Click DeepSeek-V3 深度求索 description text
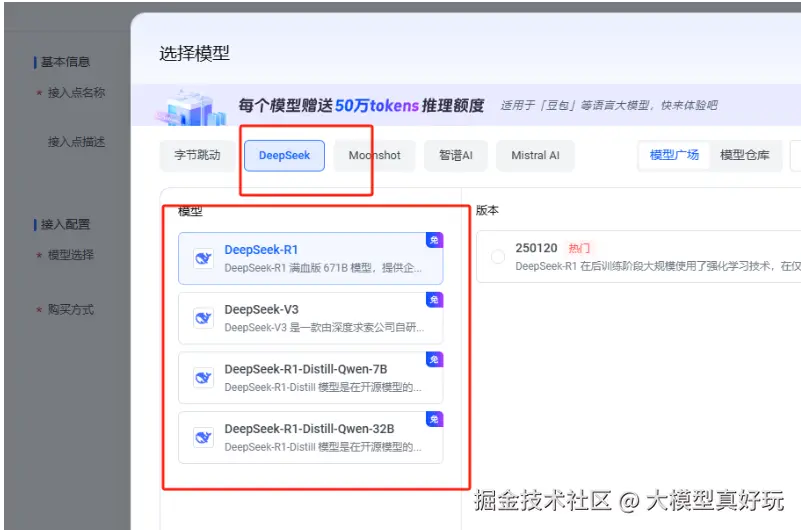This screenshot has height=530, width=801. (324, 327)
